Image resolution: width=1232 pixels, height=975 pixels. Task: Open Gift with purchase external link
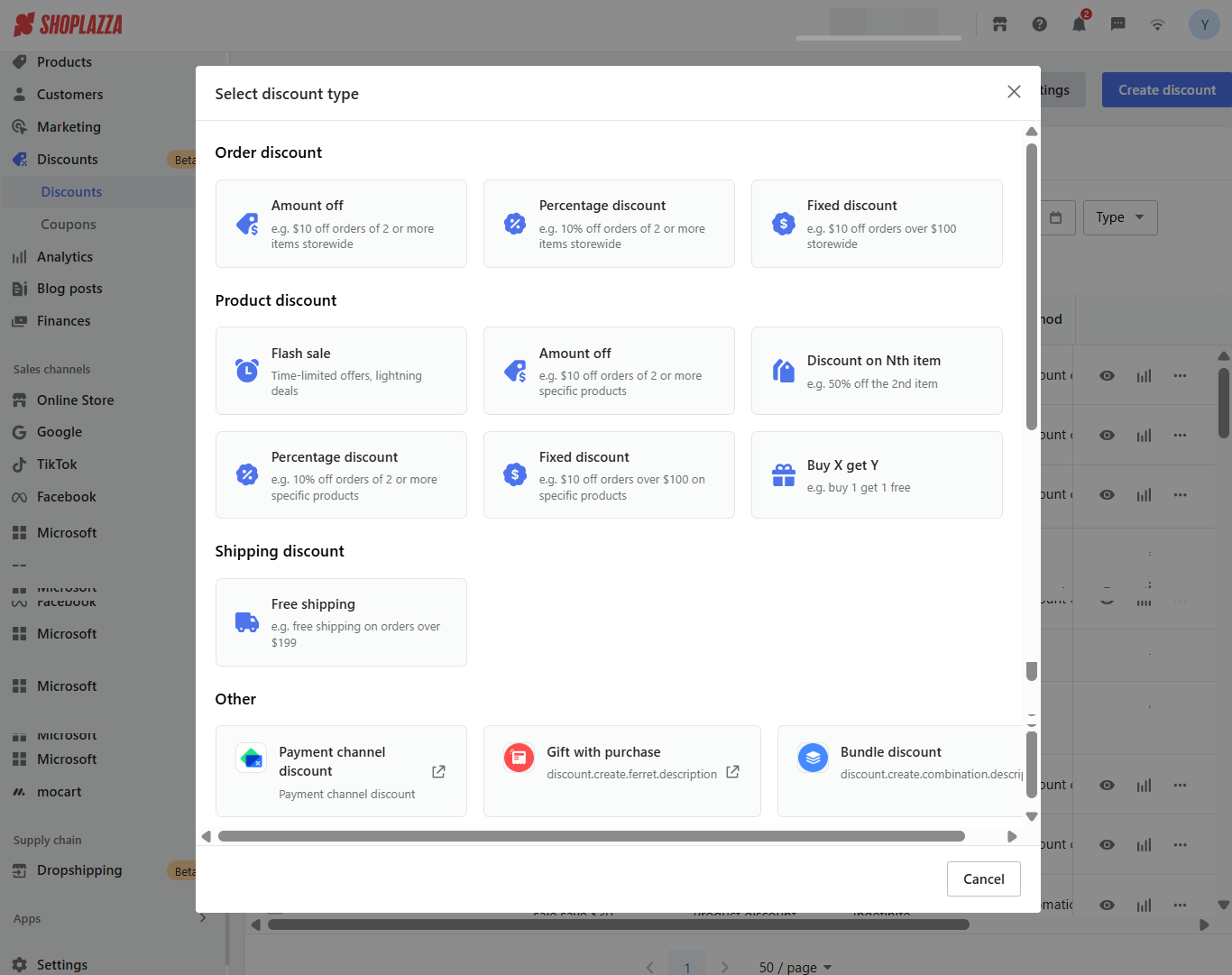pos(732,772)
